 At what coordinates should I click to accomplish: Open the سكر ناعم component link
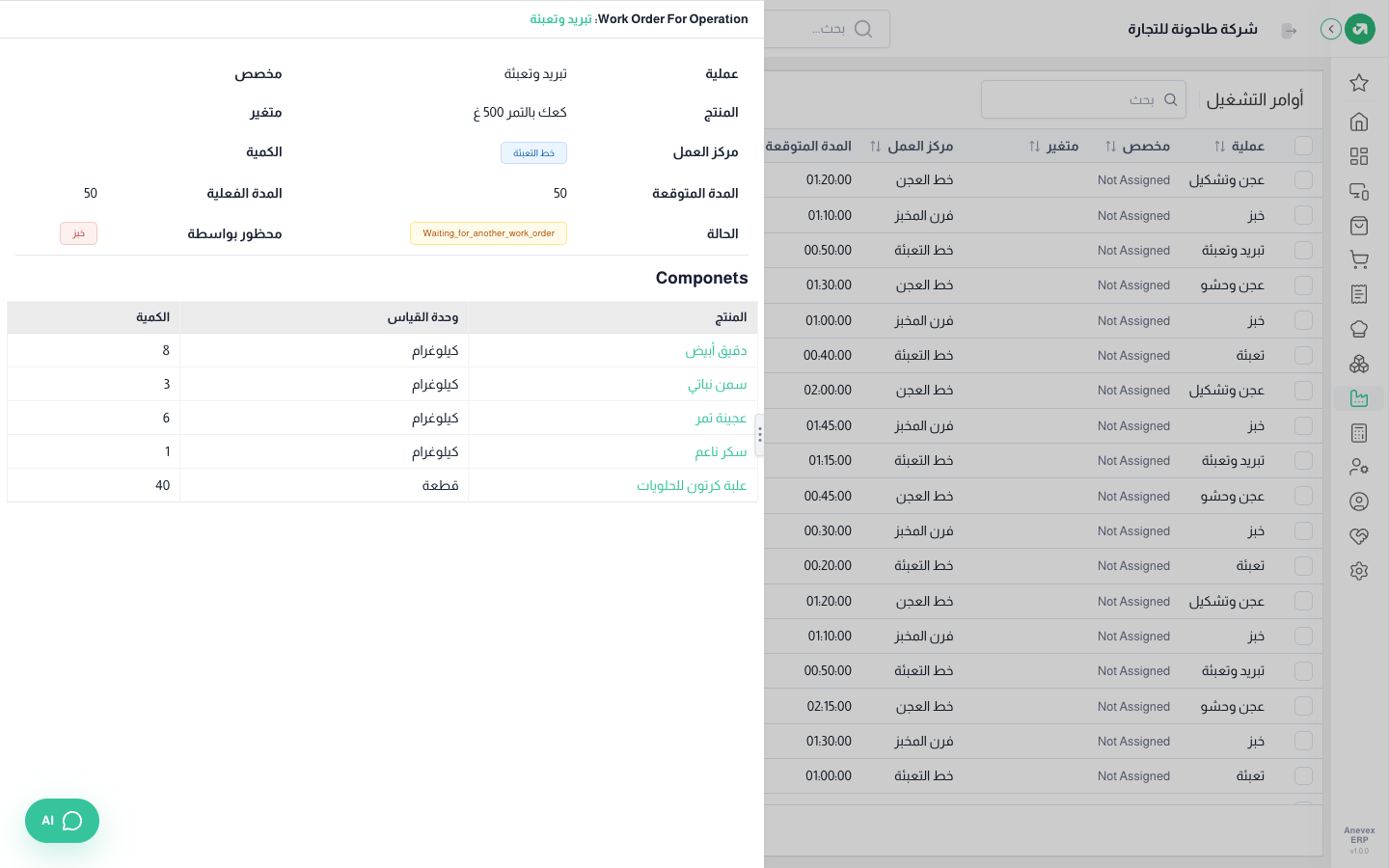point(721,451)
